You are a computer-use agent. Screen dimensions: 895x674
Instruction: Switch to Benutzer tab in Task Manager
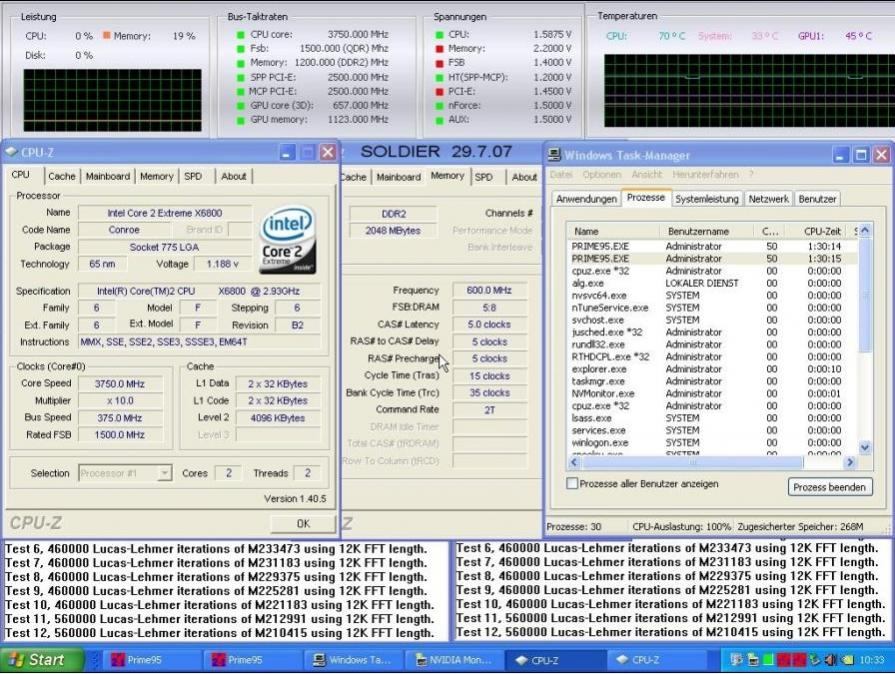pos(817,199)
